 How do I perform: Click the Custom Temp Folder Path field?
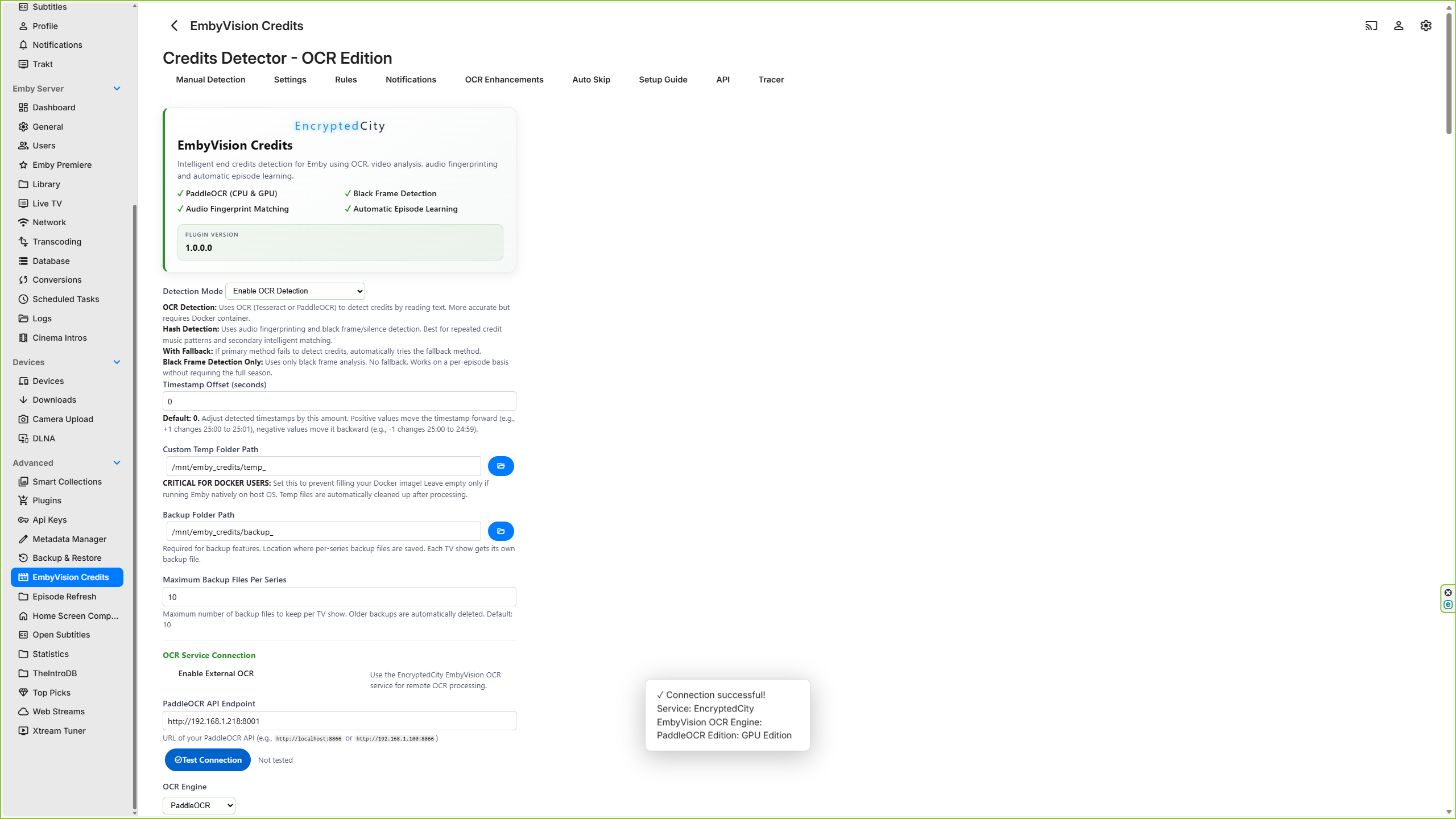click(x=324, y=466)
